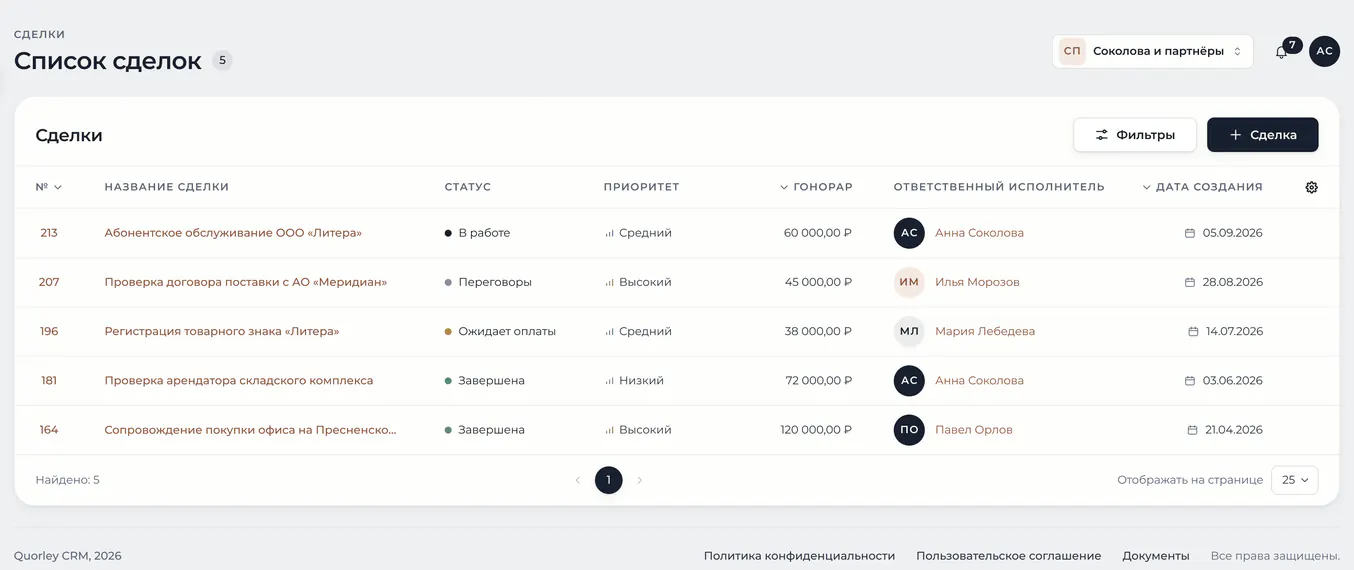Screen dimensions: 1354x570
Task: Click priority bars icon in deal 207 row
Action: click(609, 282)
